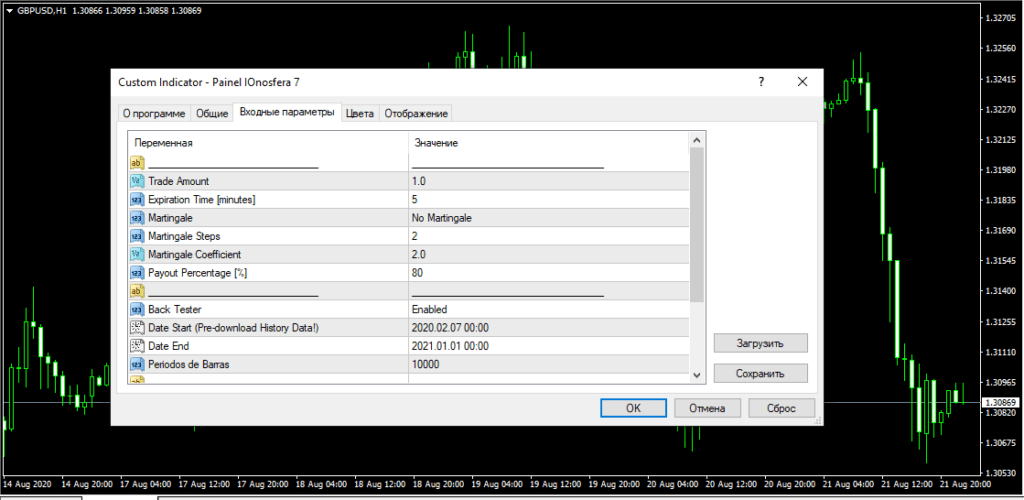Switch to the 'О программе' tab
Screen dimensions: 1024x500
tap(153, 114)
